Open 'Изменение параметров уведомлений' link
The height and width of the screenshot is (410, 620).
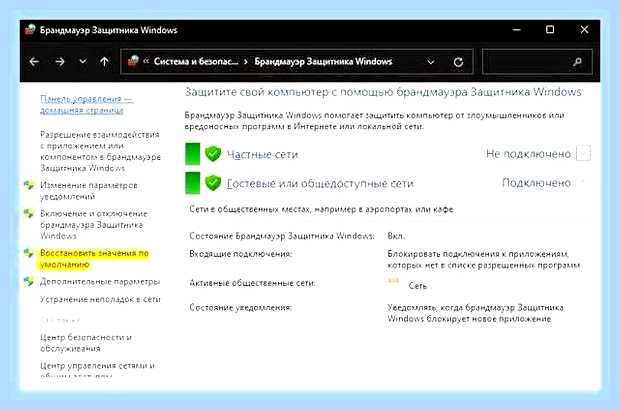pyautogui.click(x=89, y=191)
